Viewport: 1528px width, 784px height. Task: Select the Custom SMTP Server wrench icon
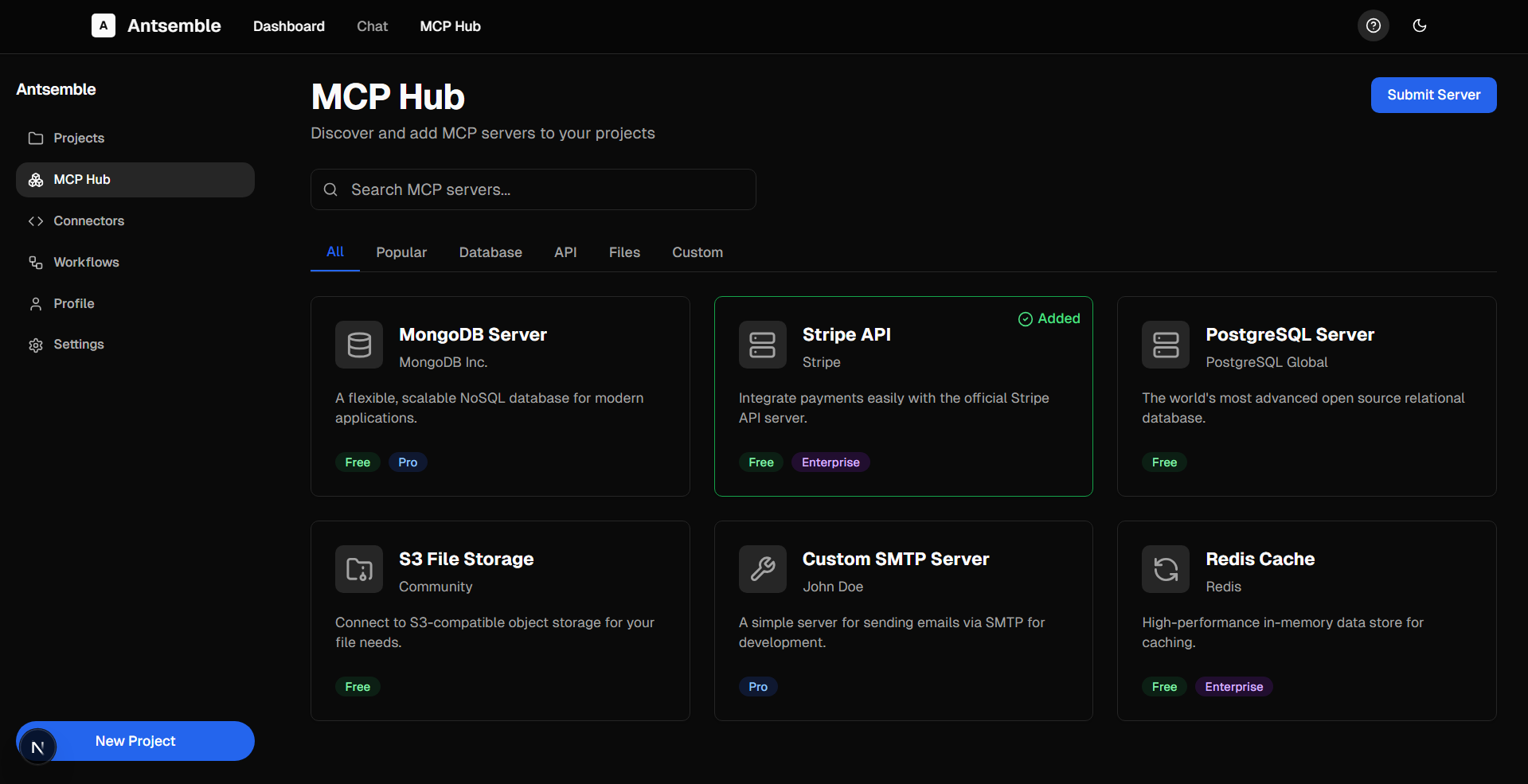coord(762,569)
